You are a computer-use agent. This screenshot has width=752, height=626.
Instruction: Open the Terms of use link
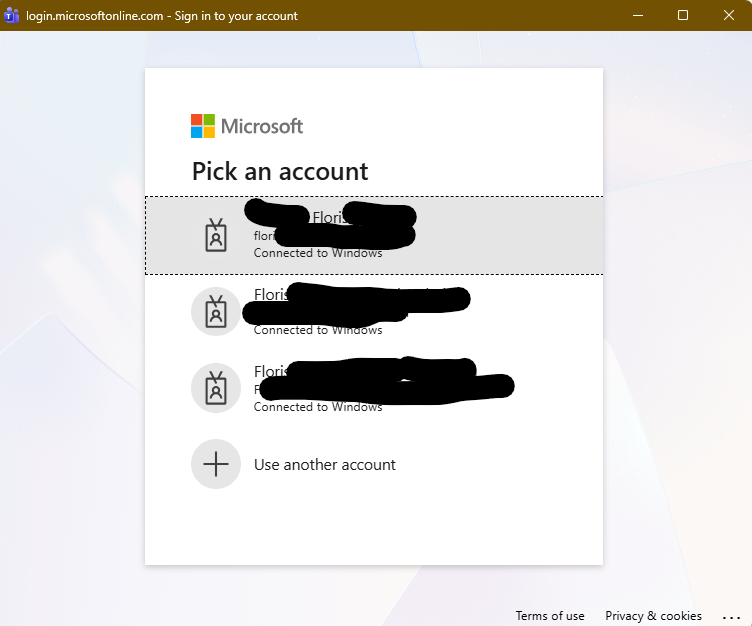point(550,615)
